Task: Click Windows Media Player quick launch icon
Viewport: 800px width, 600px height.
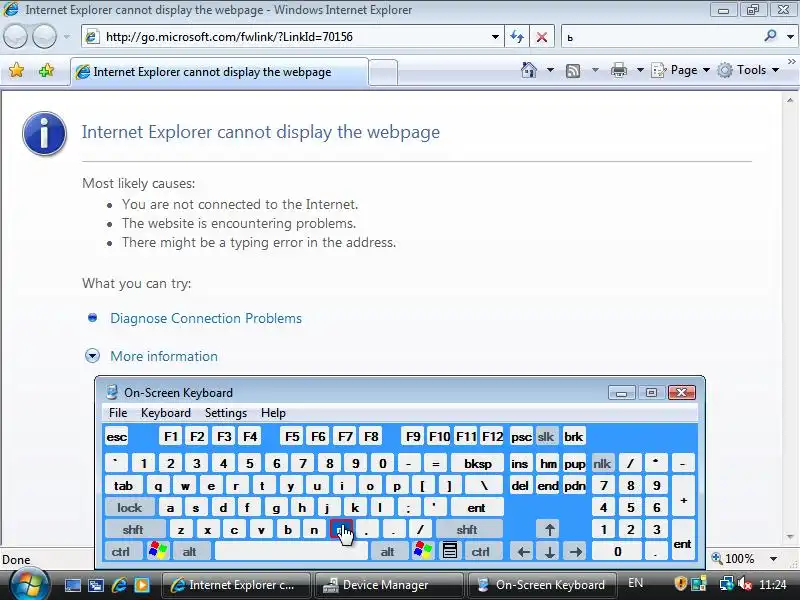Action: coord(142,585)
